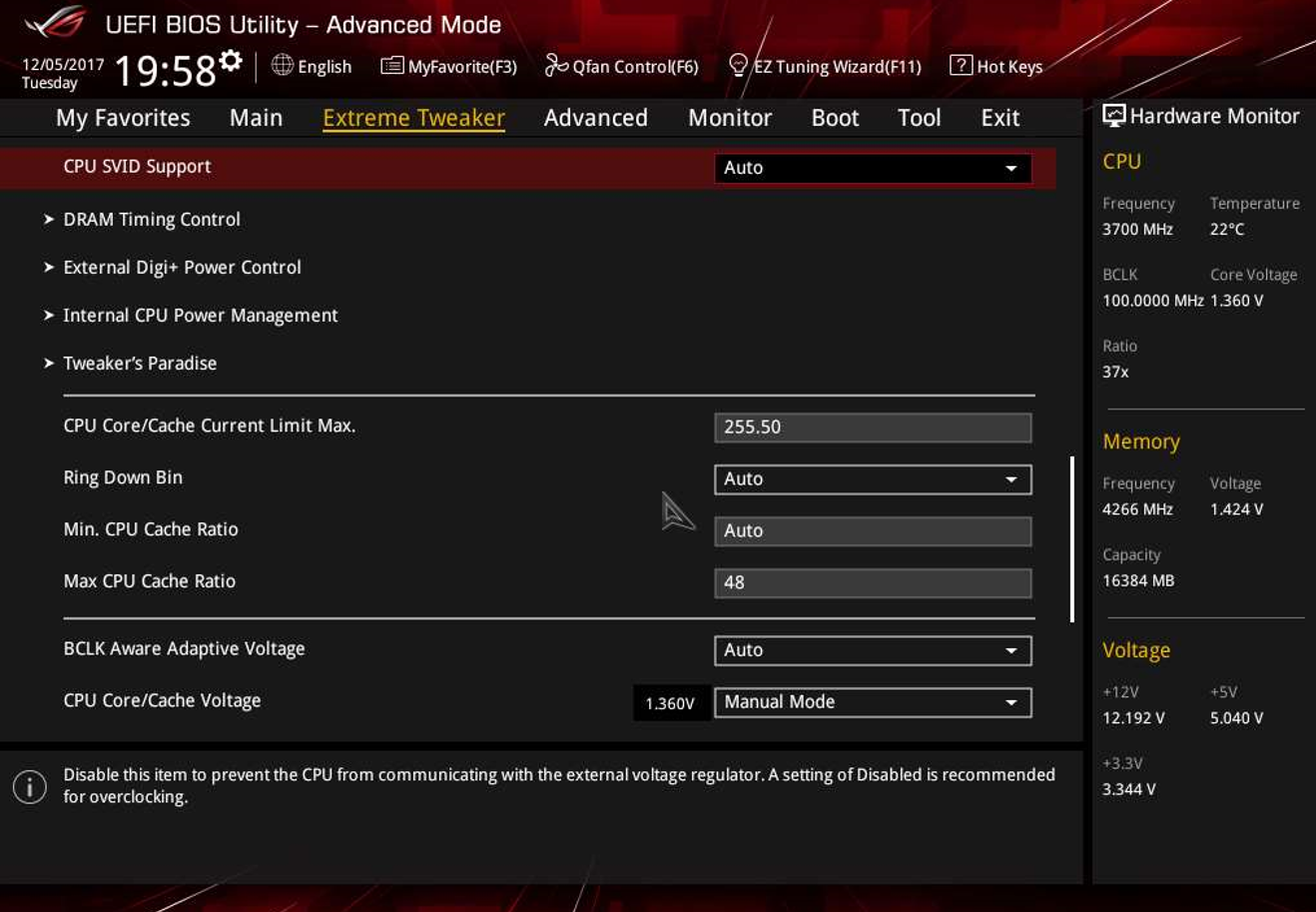Click the globe icon for language selection
Image resolution: width=1316 pixels, height=912 pixels.
click(x=283, y=66)
